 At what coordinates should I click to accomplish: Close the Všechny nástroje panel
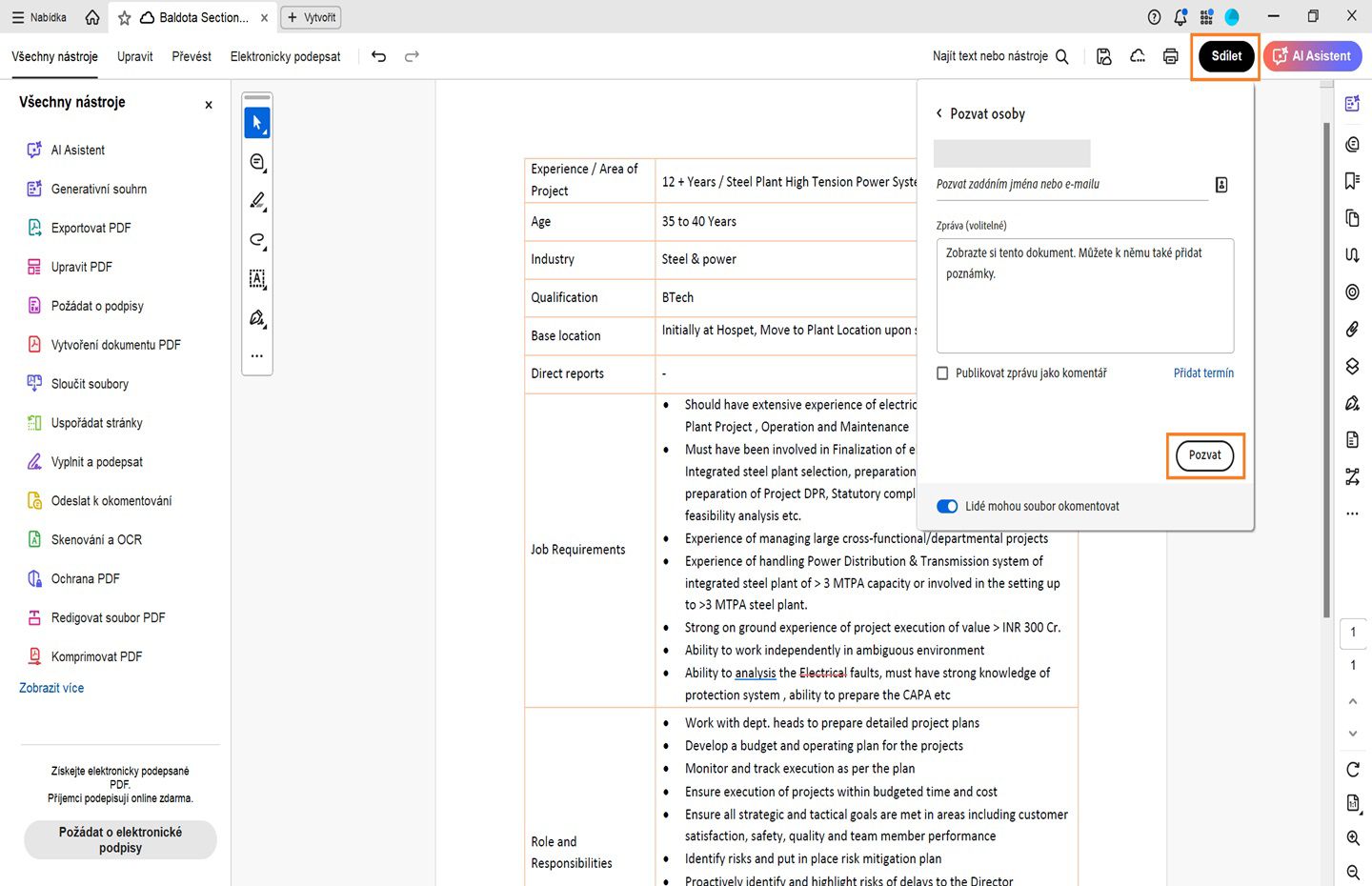pos(209,105)
